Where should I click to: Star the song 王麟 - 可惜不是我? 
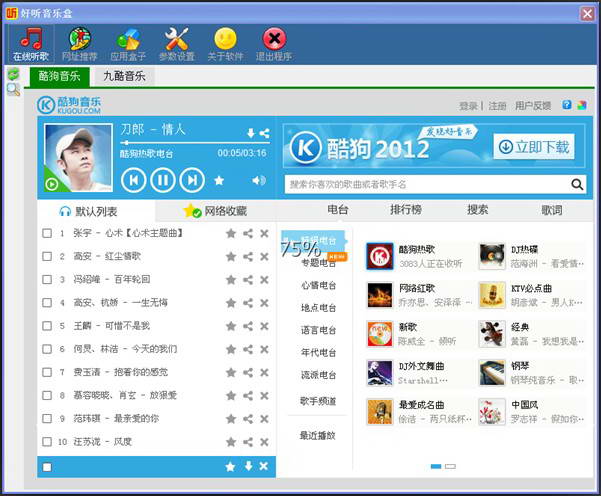[231, 326]
